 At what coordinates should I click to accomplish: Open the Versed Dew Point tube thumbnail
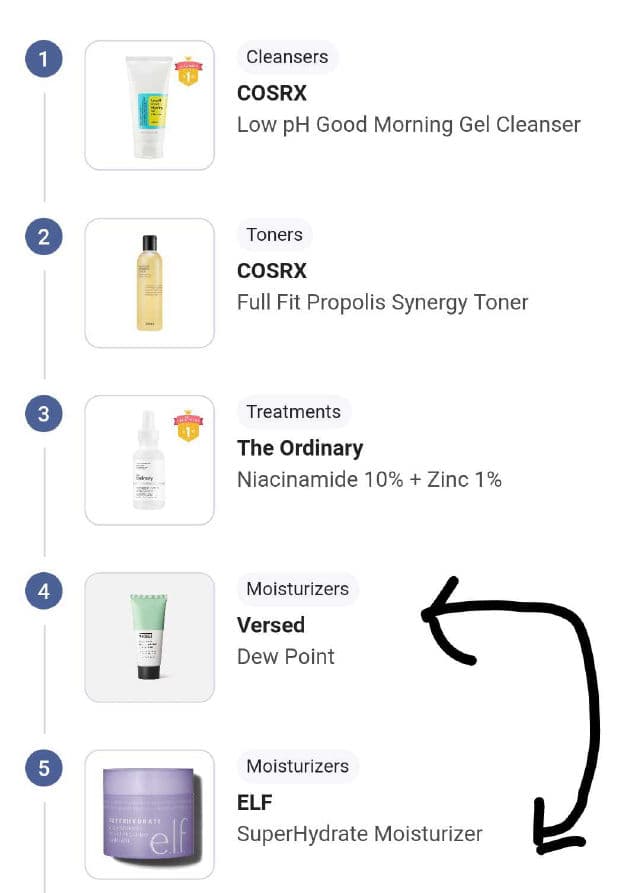[149, 637]
